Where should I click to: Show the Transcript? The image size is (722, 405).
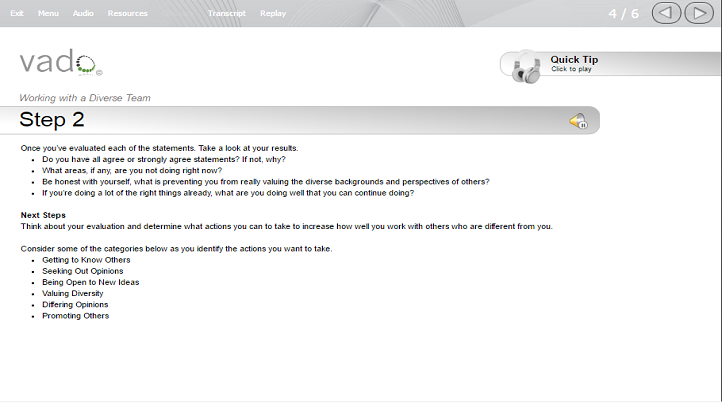tap(227, 13)
